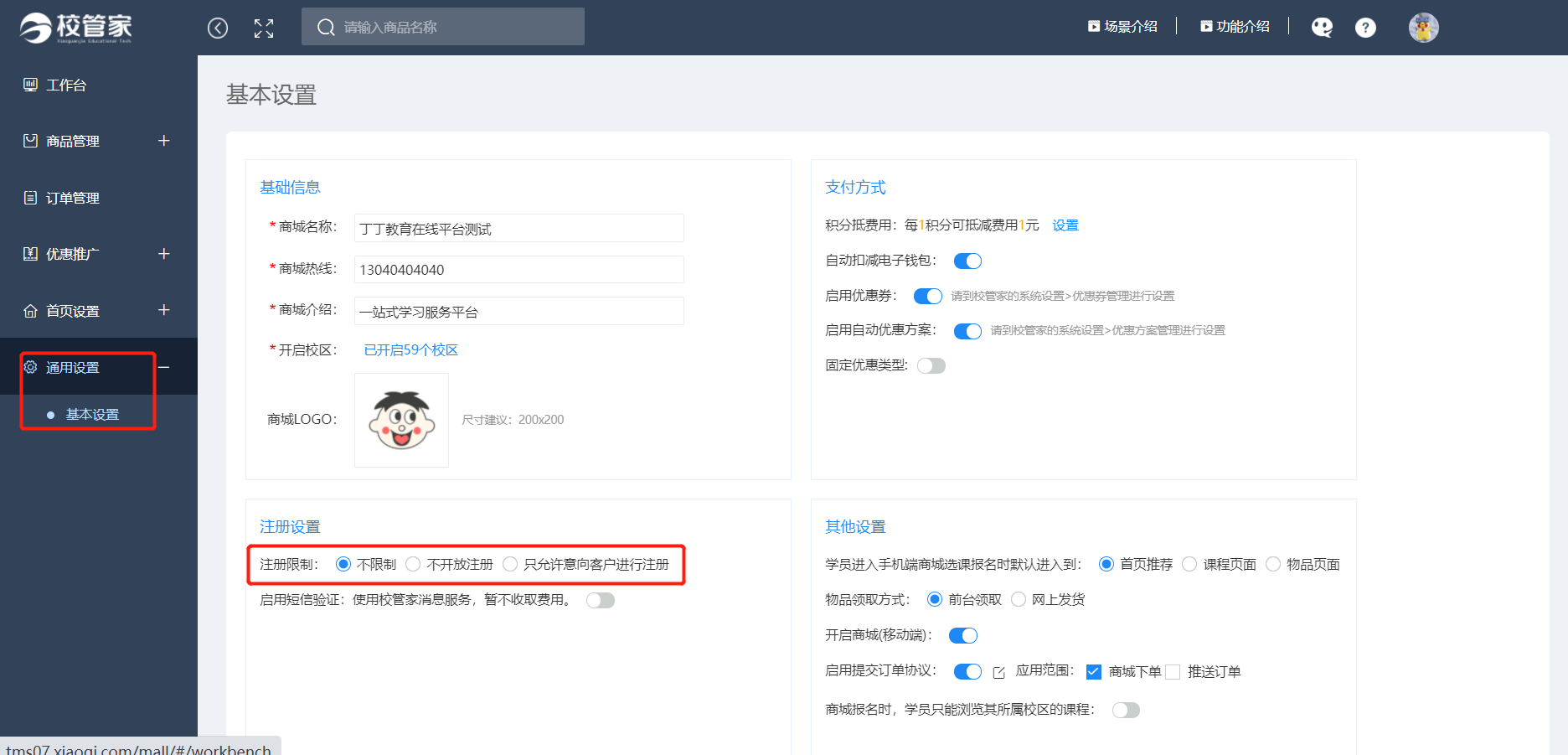Select 不开放注册 radio option
The image size is (1568, 755).
click(413, 564)
